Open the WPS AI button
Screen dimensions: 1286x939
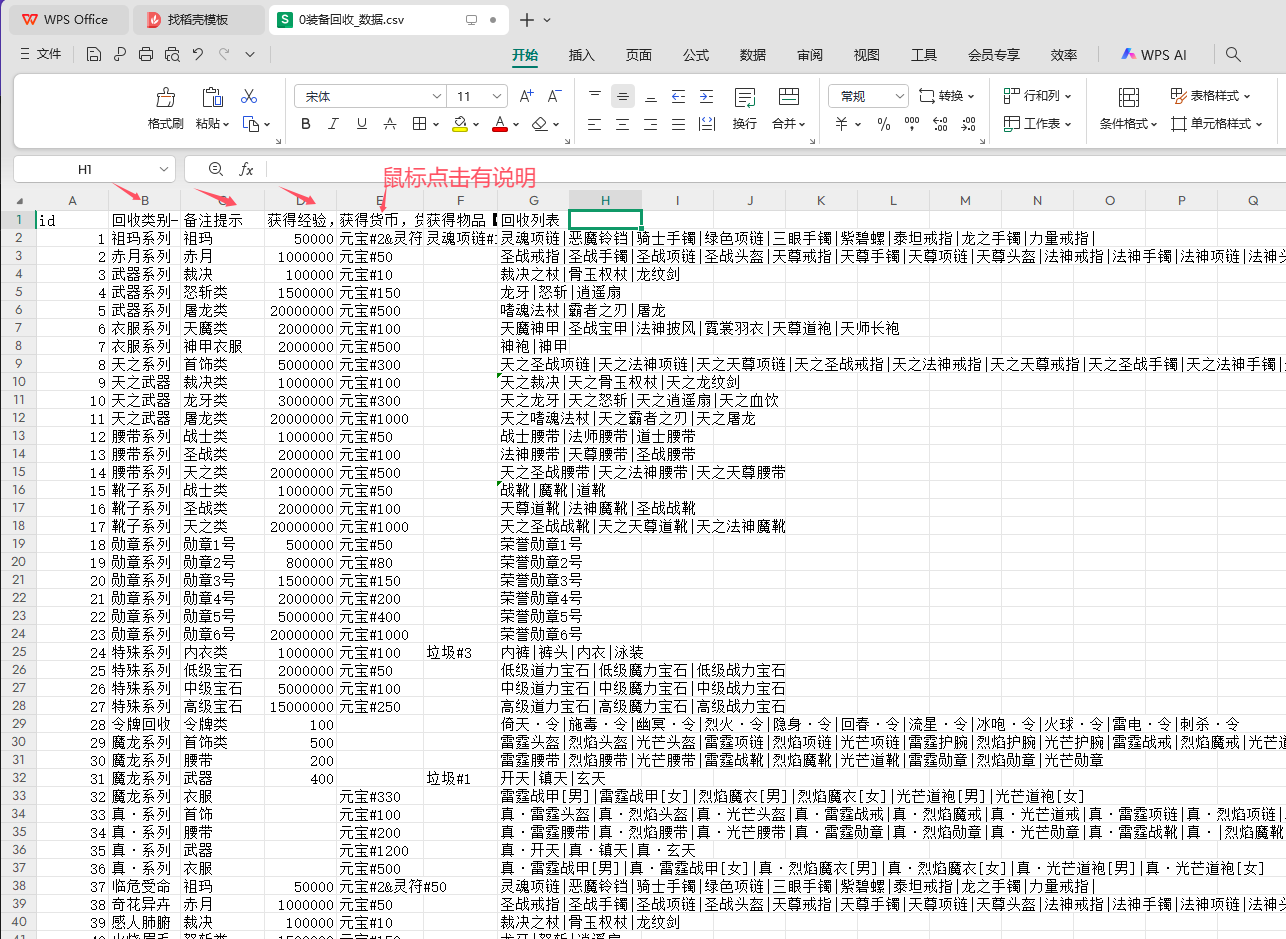[x=1153, y=55]
